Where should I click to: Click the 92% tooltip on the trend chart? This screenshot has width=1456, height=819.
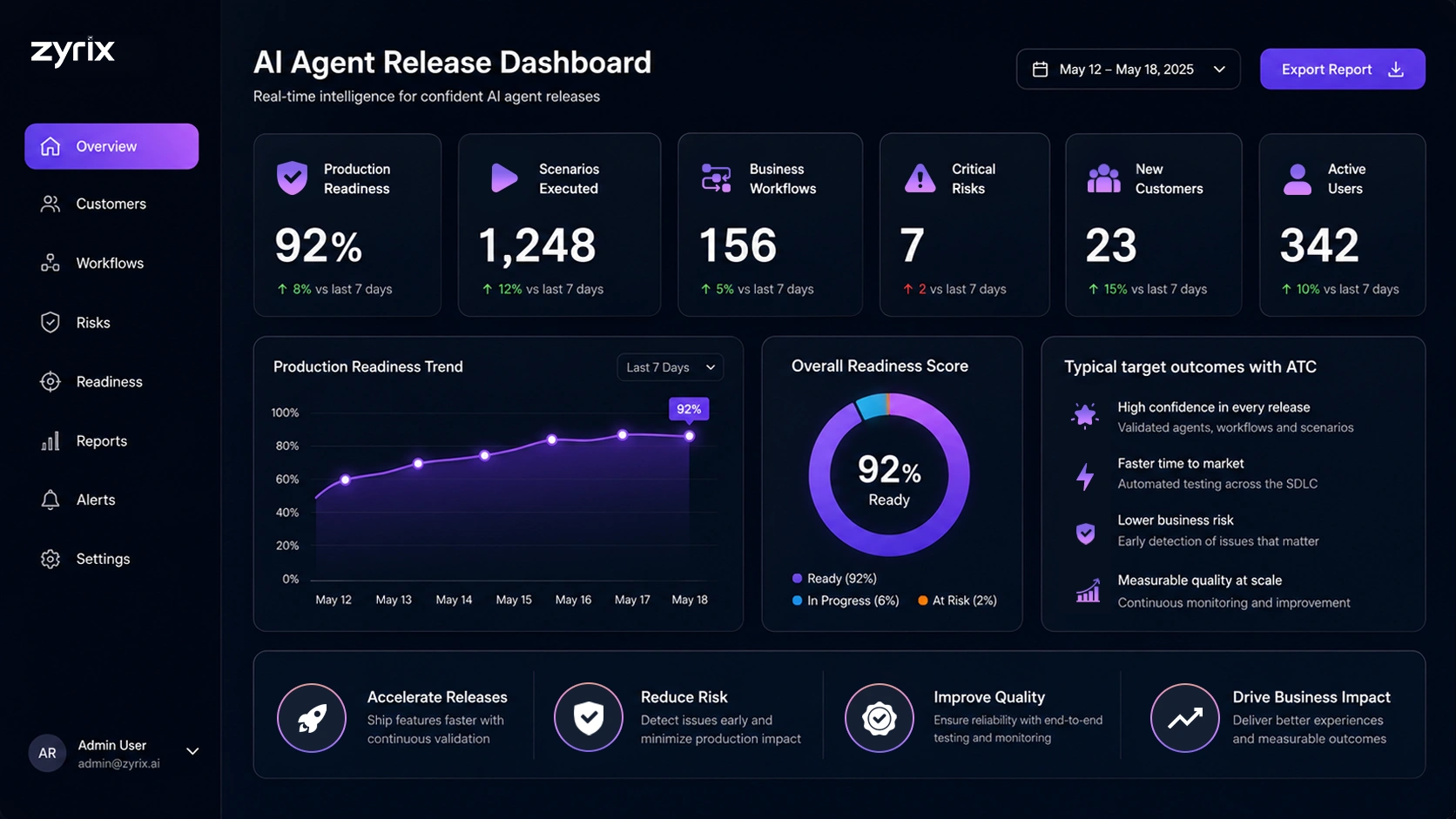tap(689, 409)
